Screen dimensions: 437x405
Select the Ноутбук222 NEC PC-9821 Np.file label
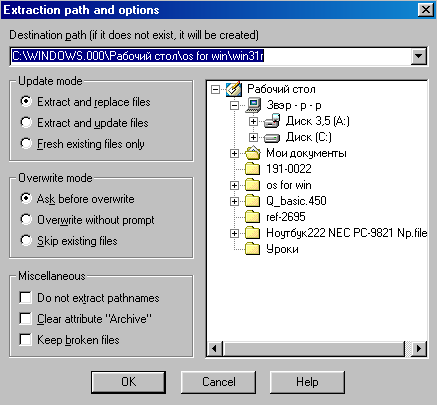pos(346,233)
